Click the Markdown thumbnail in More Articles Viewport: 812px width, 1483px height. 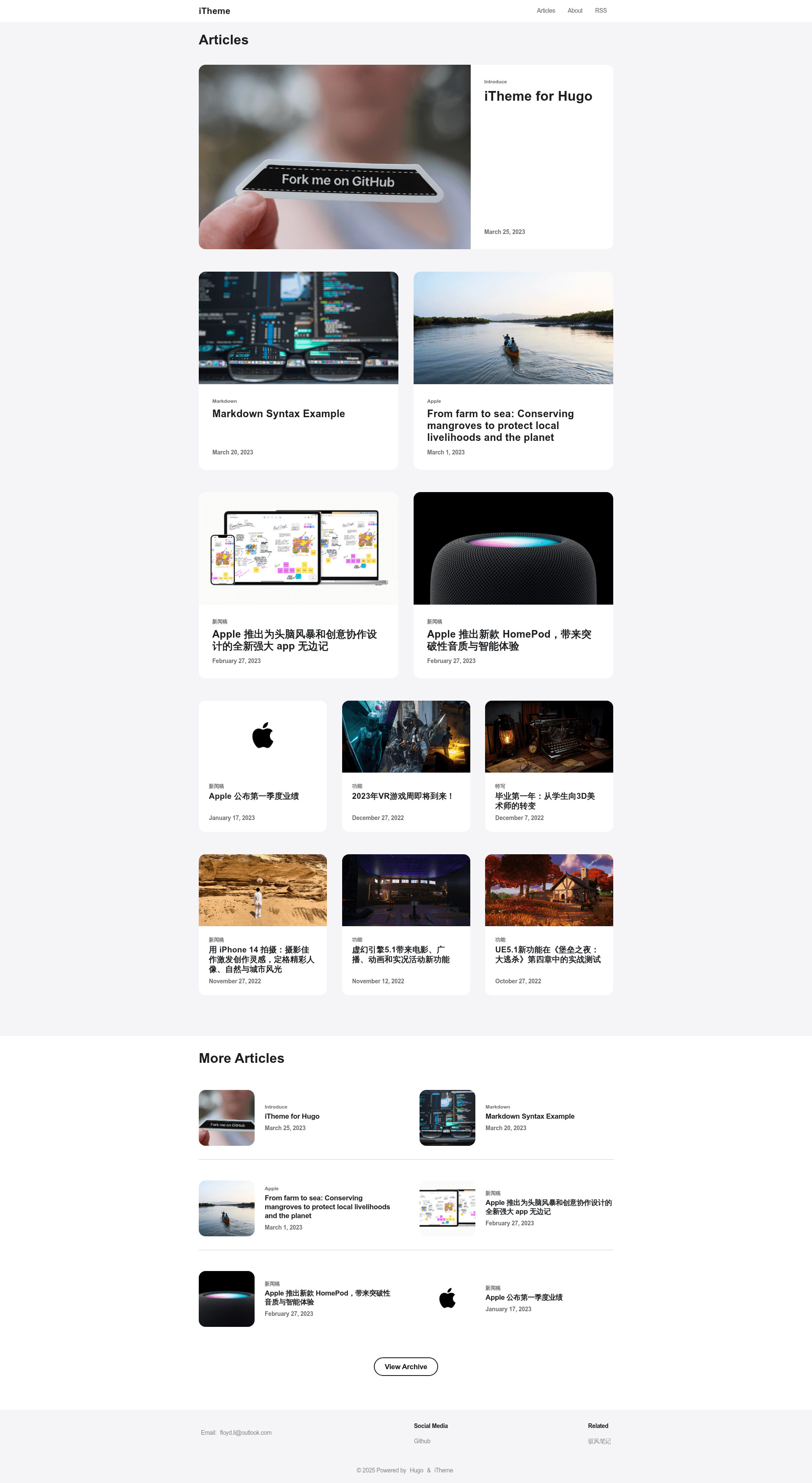pos(447,1117)
